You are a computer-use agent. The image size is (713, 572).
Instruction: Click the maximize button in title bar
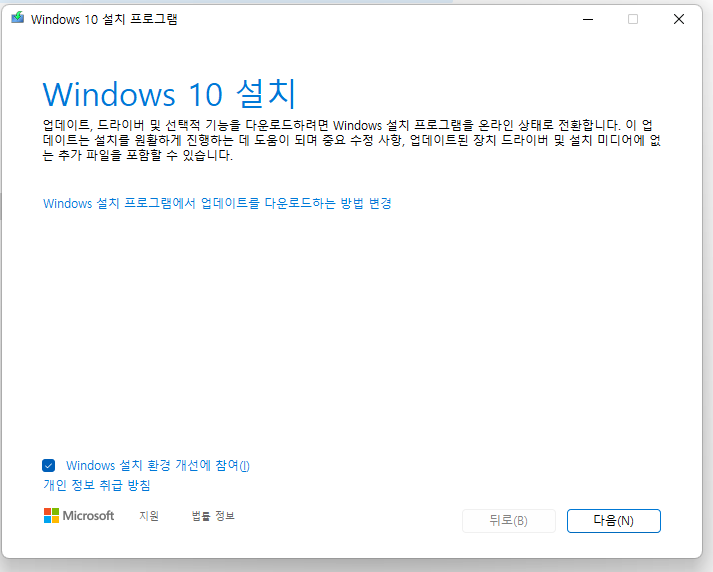coord(633,19)
